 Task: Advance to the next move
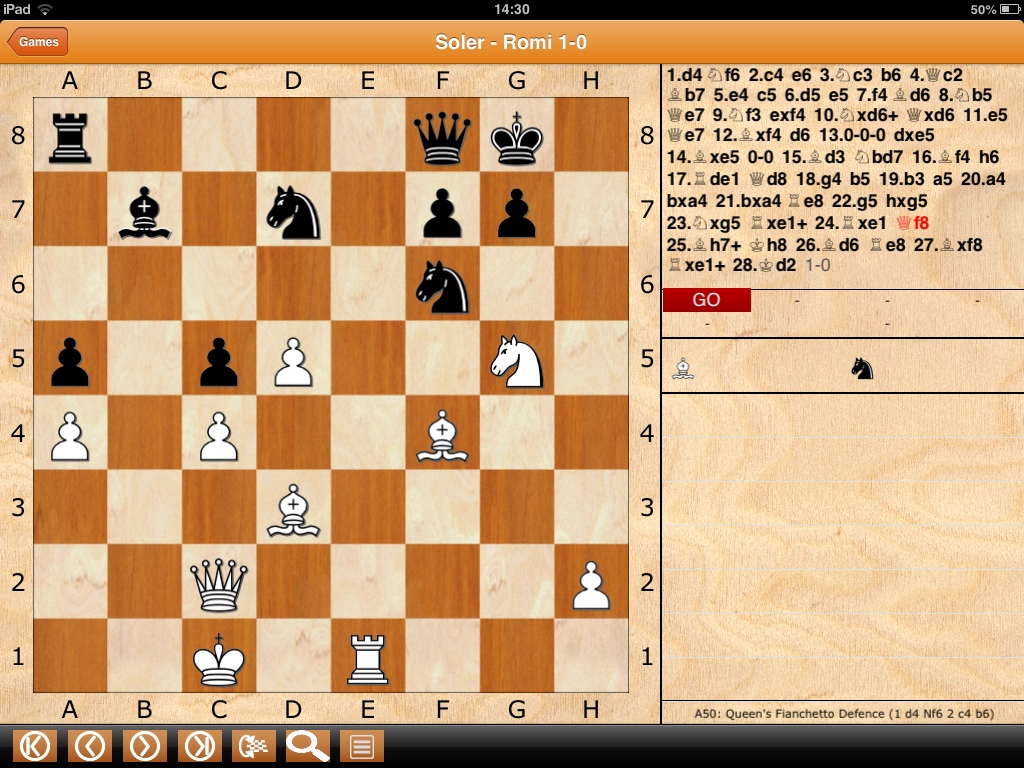[144, 746]
